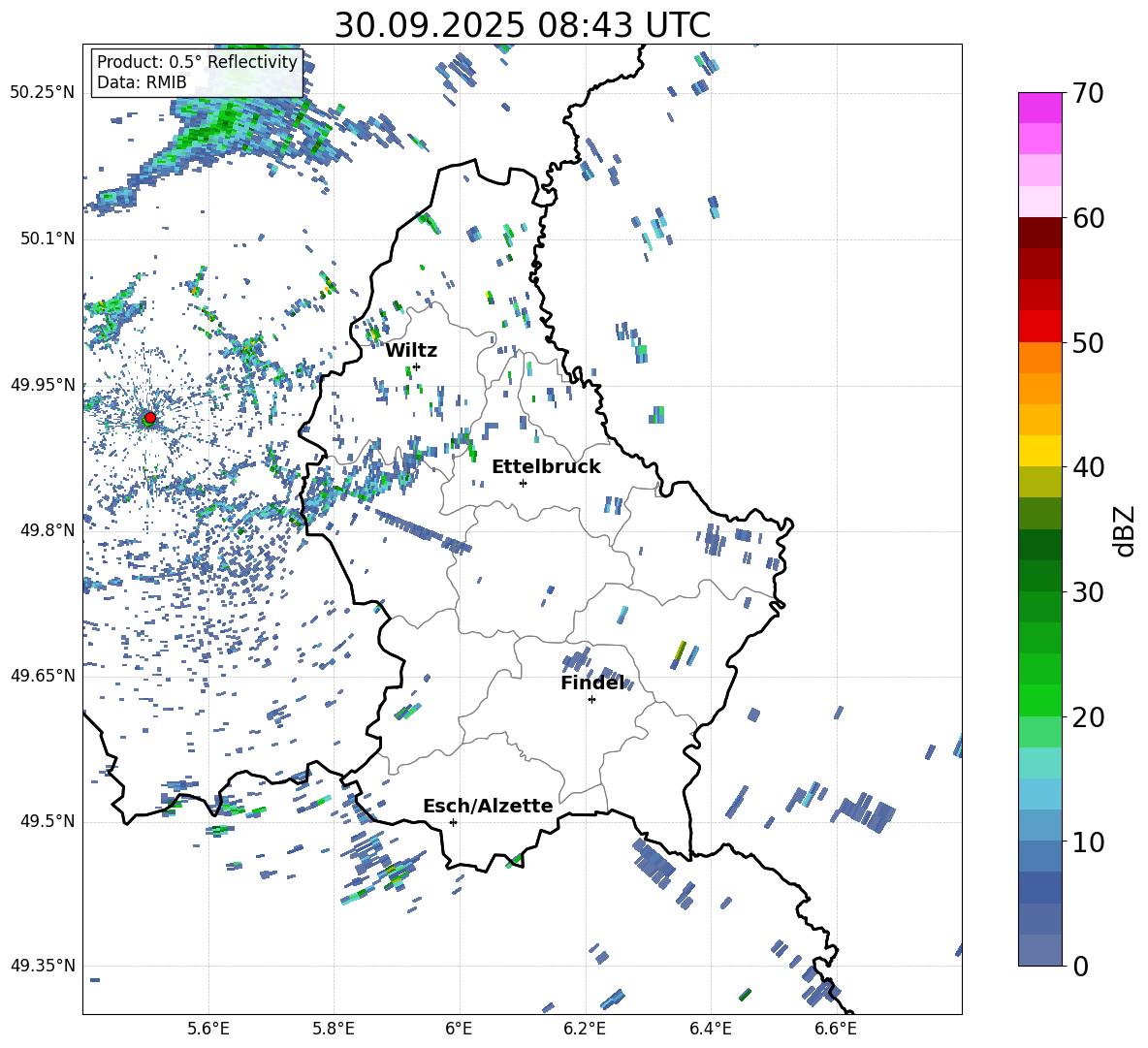Click the Ettelbruck location cross marker
Screen dimensions: 1148x1048
pos(523,483)
